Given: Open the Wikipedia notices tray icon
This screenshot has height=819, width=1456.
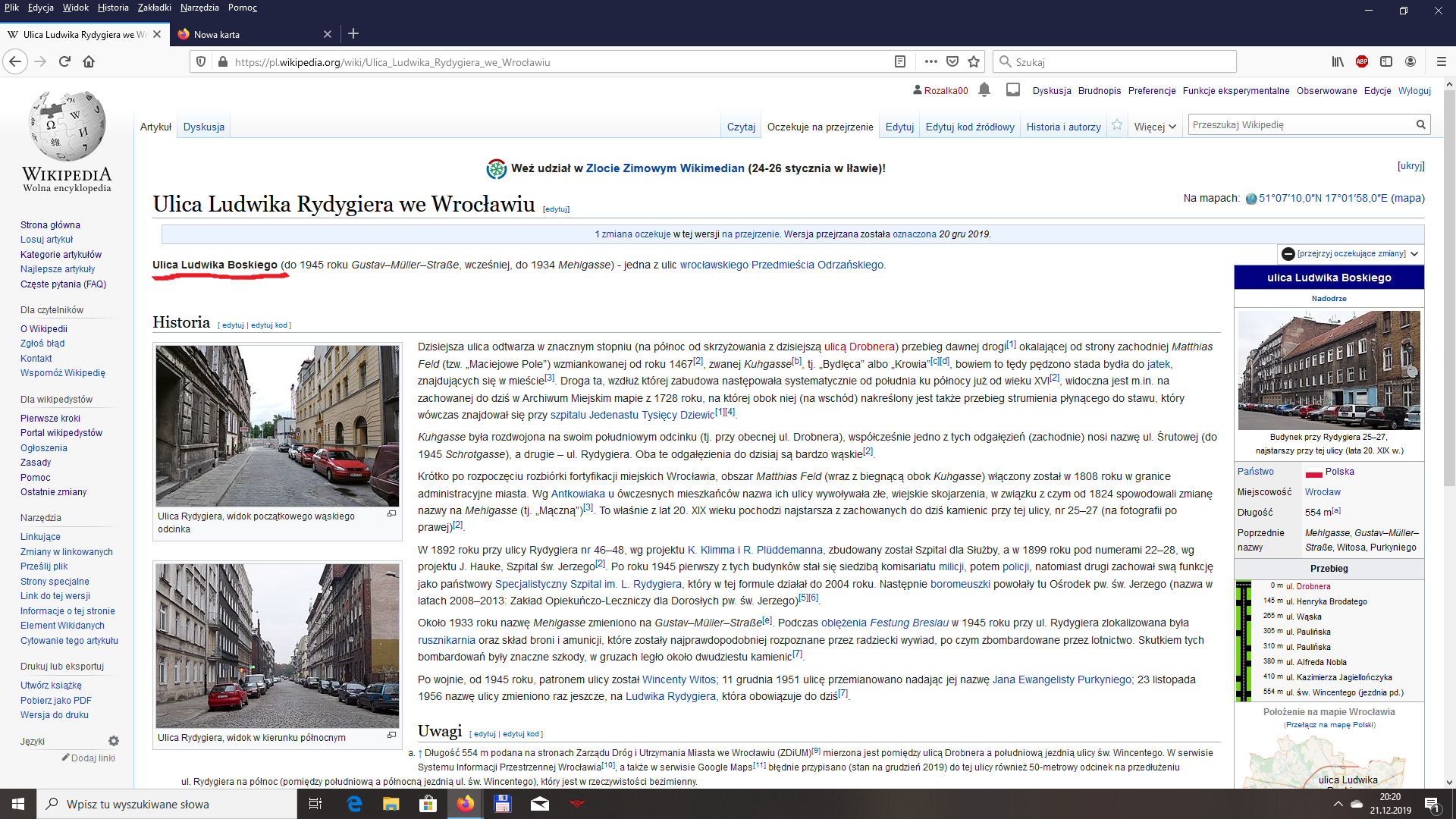Looking at the screenshot, I should pos(1013,90).
